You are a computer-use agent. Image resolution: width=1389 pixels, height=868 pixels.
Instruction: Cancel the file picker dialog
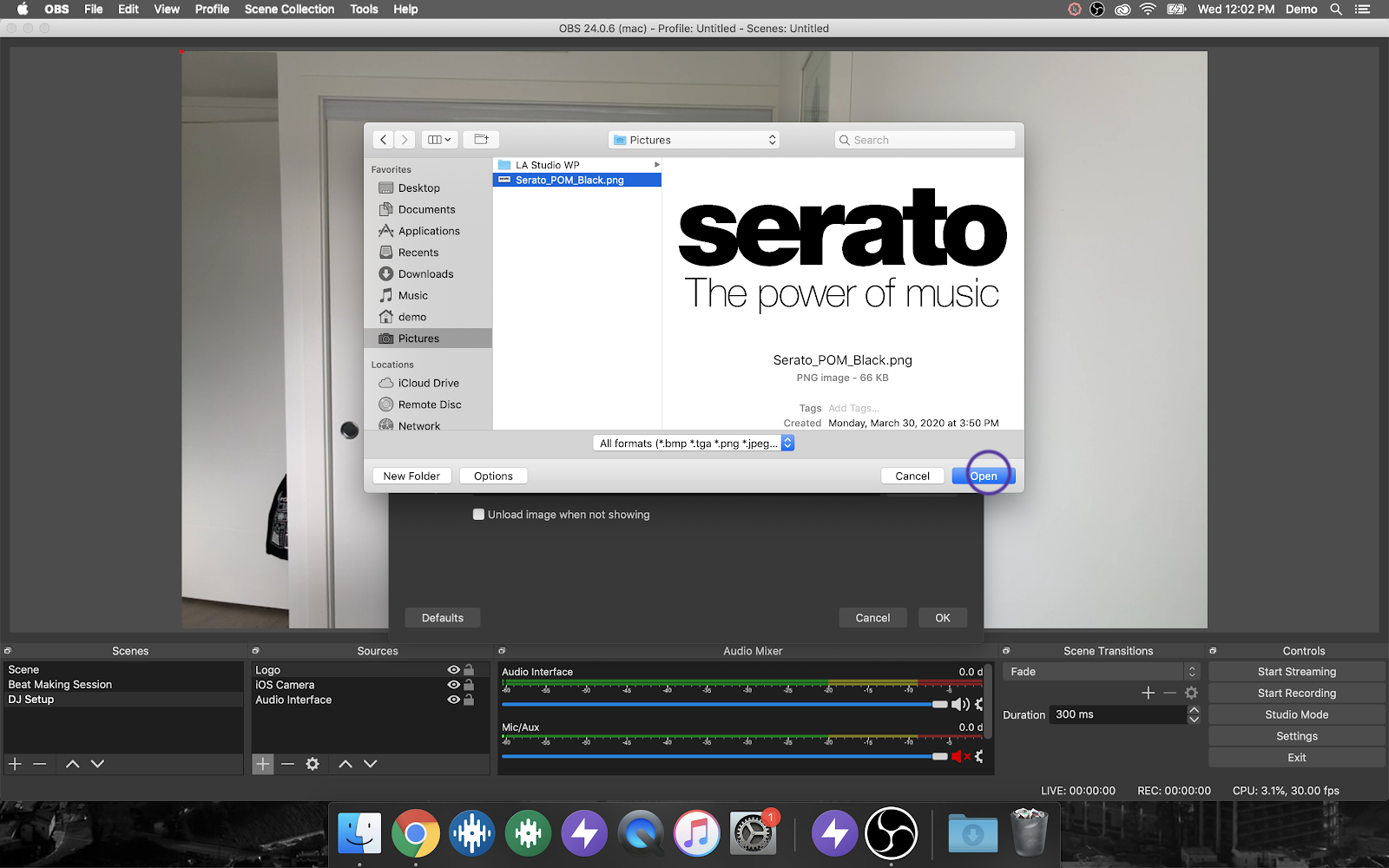coord(912,476)
